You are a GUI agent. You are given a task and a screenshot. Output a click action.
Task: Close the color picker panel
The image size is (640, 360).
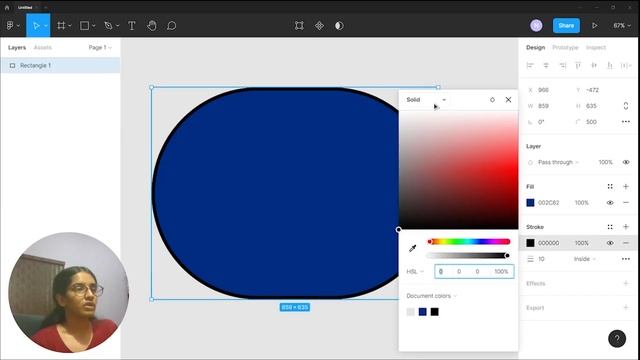click(508, 100)
